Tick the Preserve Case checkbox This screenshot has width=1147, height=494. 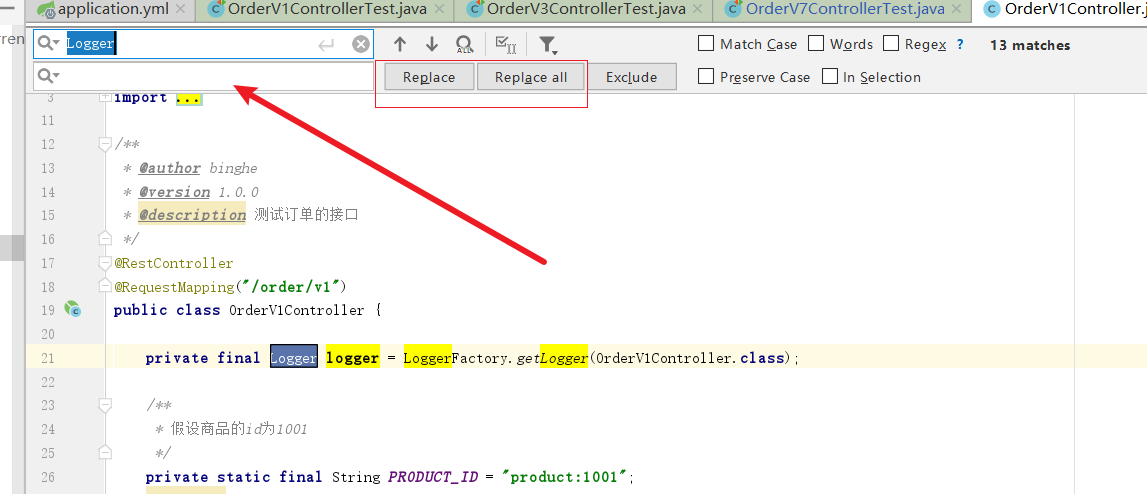[706, 77]
